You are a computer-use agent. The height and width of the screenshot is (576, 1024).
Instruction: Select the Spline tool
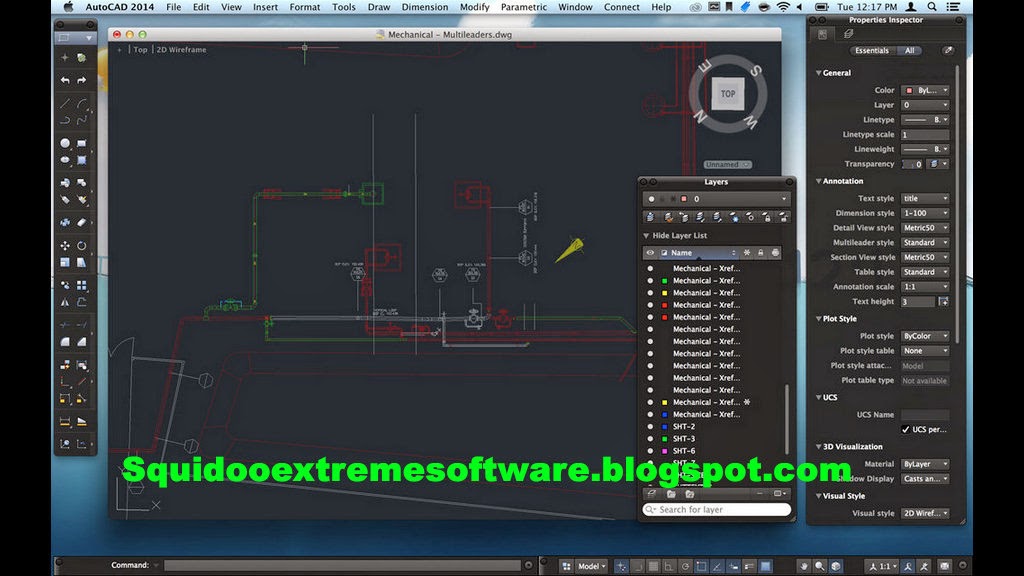point(82,120)
